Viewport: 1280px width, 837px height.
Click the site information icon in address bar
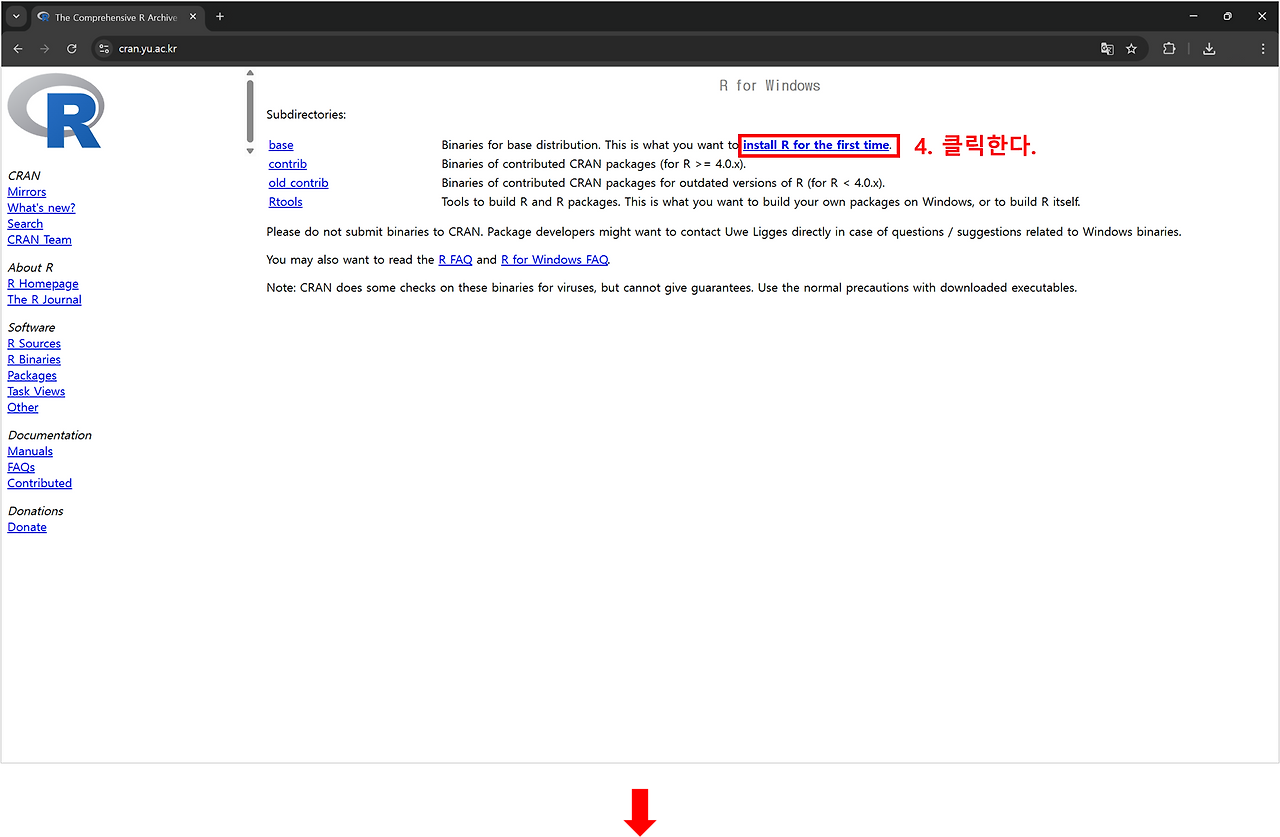pos(104,48)
